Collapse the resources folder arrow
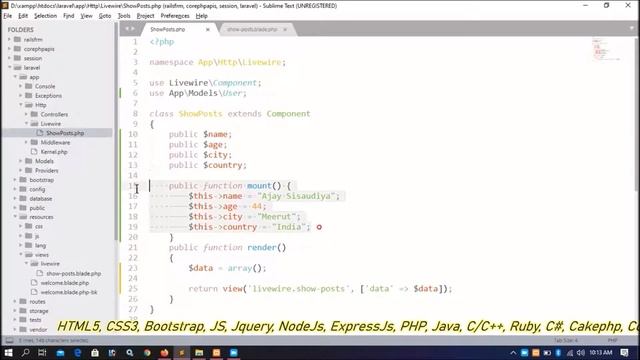This screenshot has width=640, height=360. point(15,217)
